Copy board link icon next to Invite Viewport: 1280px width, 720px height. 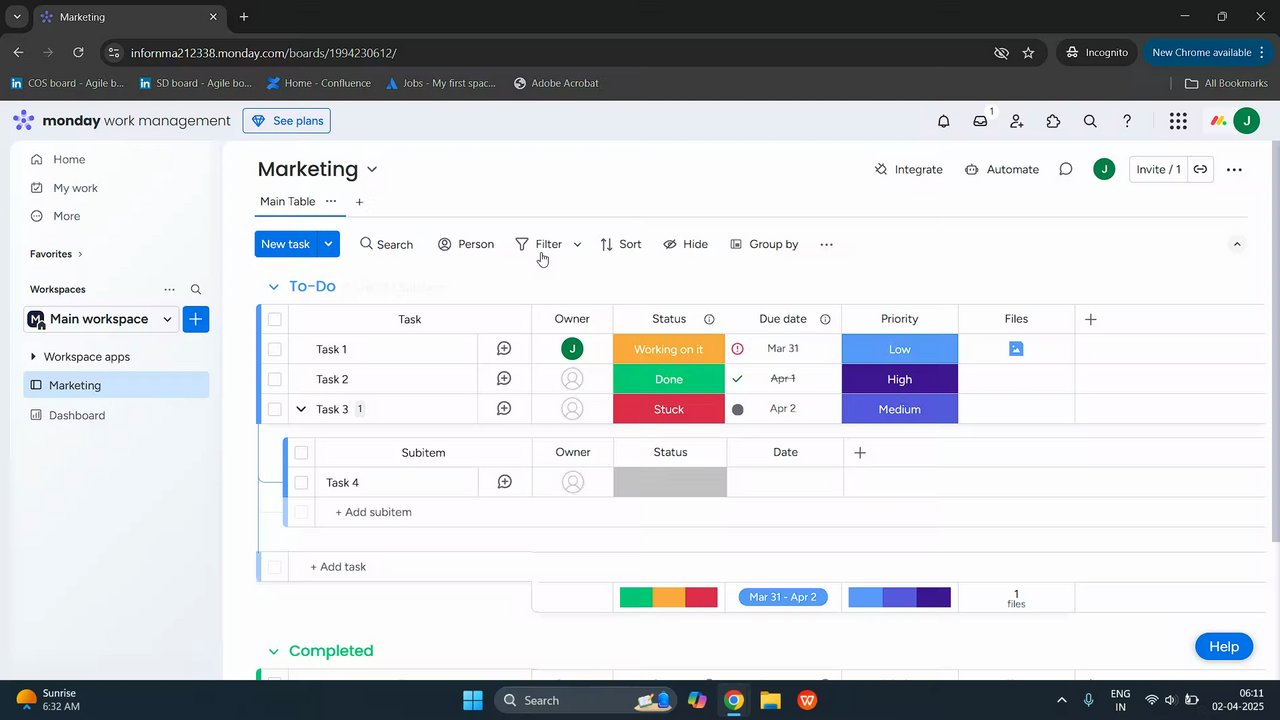pyautogui.click(x=1200, y=169)
